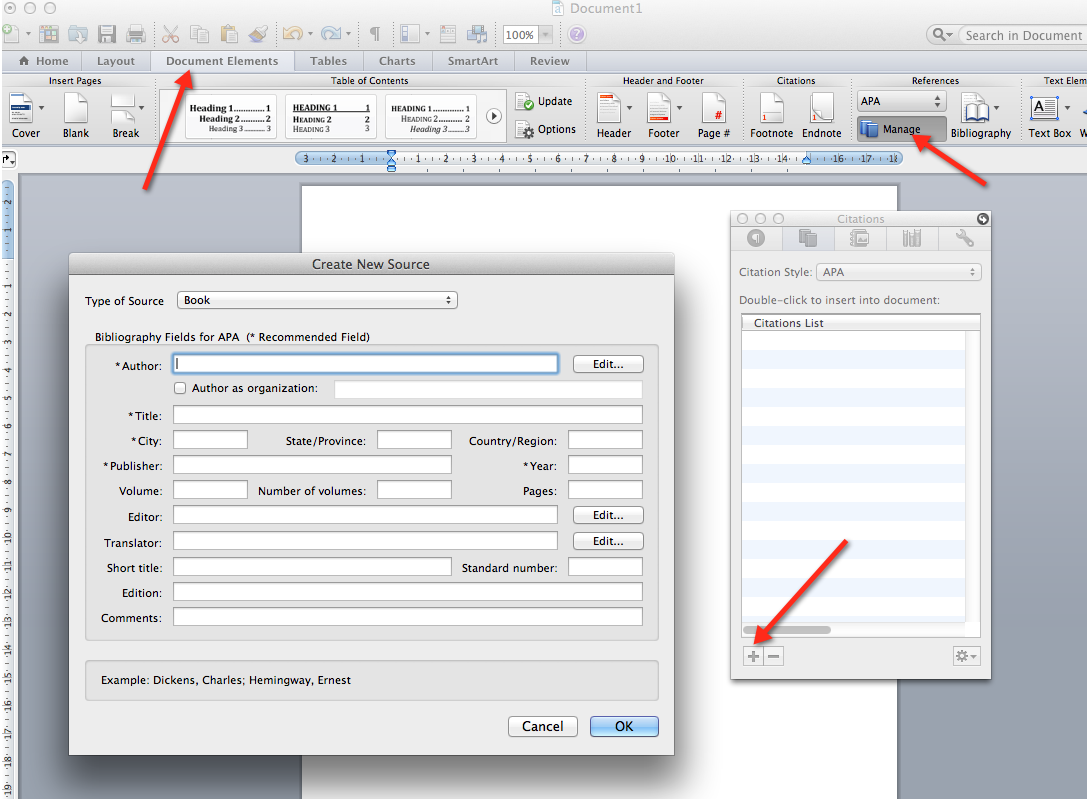The width and height of the screenshot is (1087, 799).
Task: Switch to the Home tab
Action: [44, 61]
